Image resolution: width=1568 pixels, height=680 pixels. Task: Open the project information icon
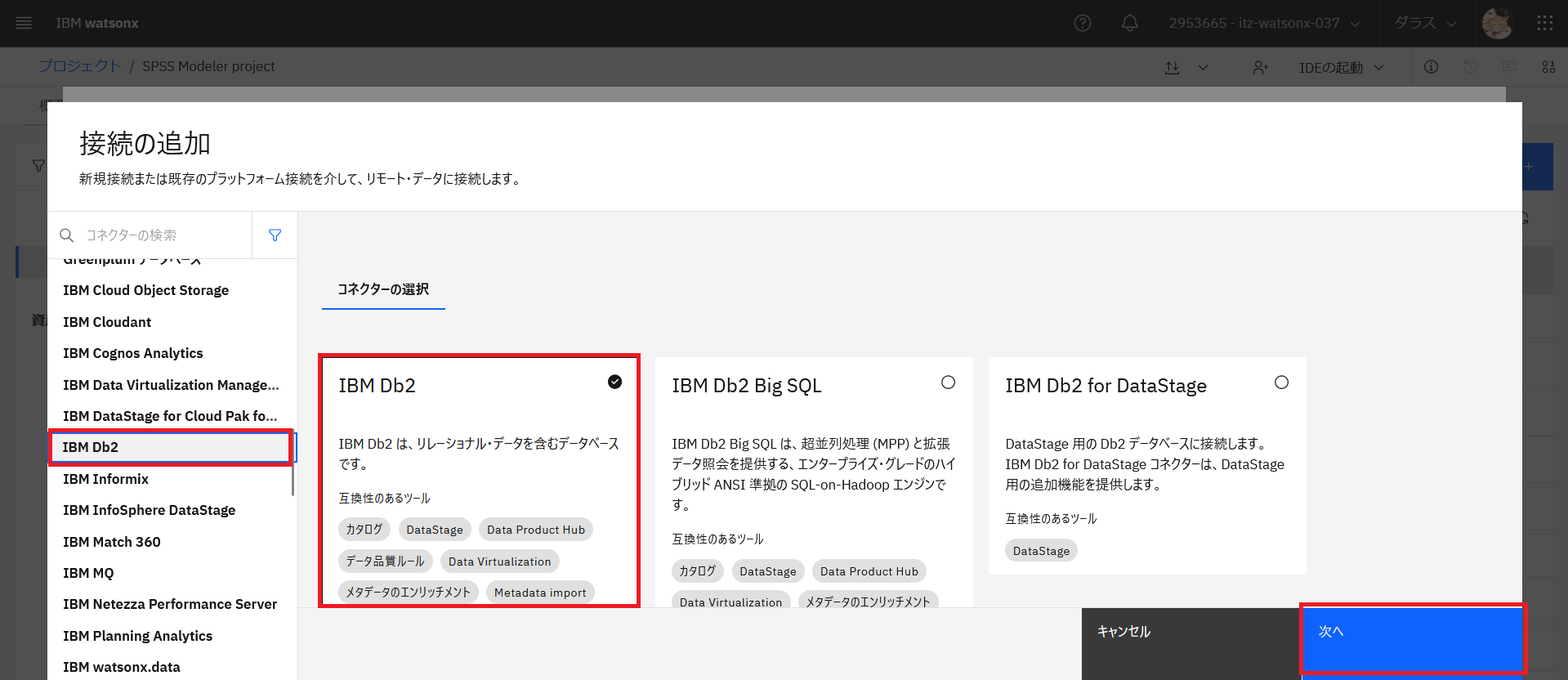point(1431,66)
